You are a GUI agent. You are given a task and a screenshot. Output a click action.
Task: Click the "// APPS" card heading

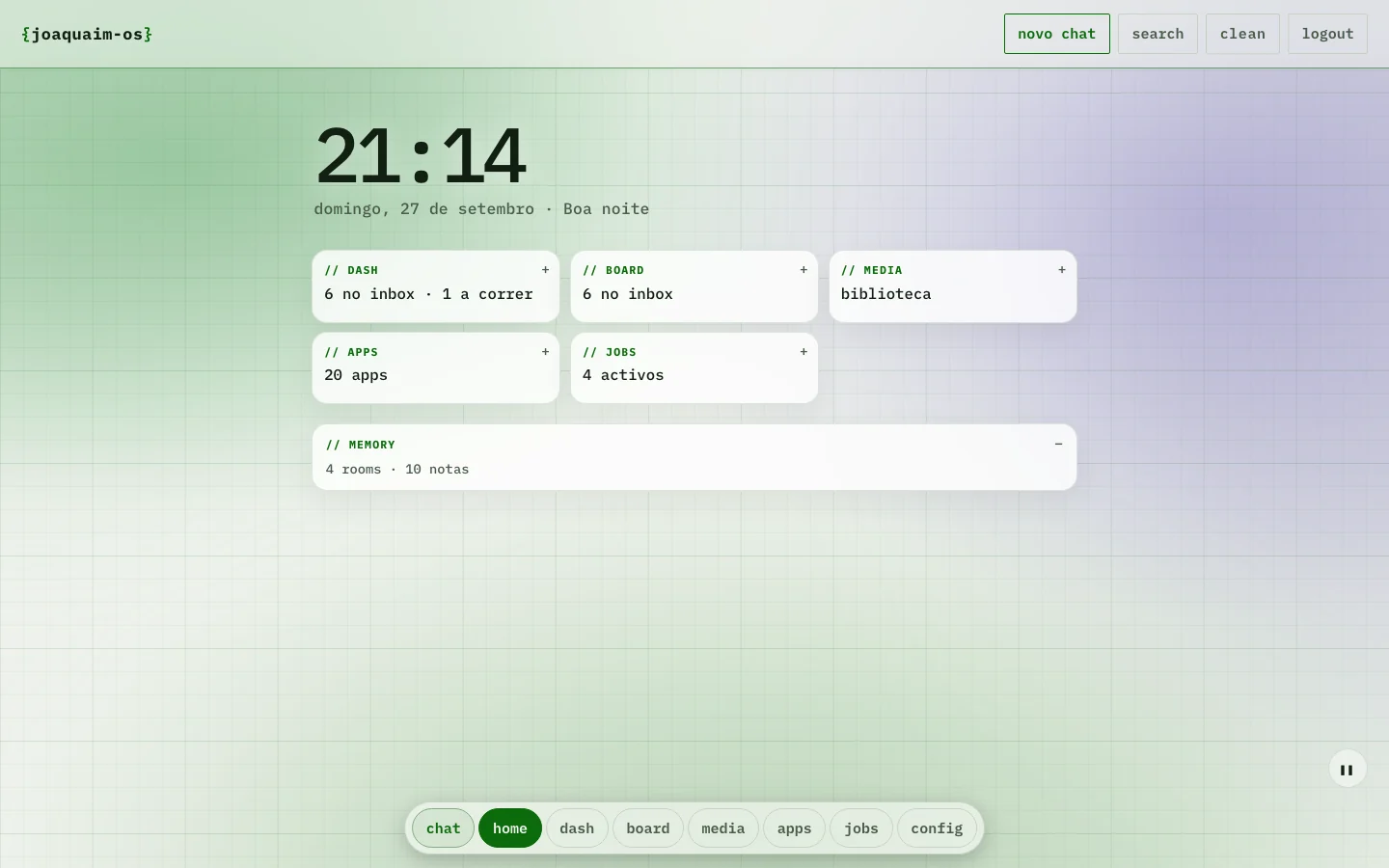(x=351, y=352)
